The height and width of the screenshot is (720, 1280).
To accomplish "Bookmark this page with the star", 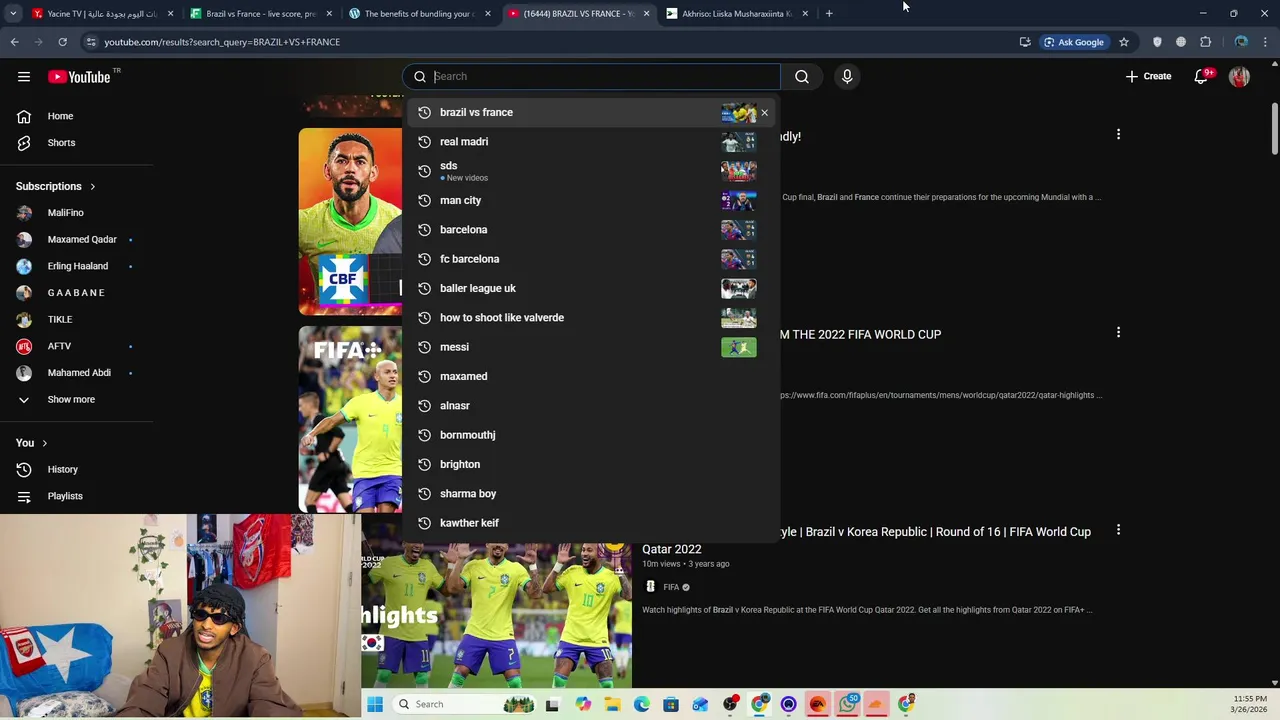I will point(1124,42).
